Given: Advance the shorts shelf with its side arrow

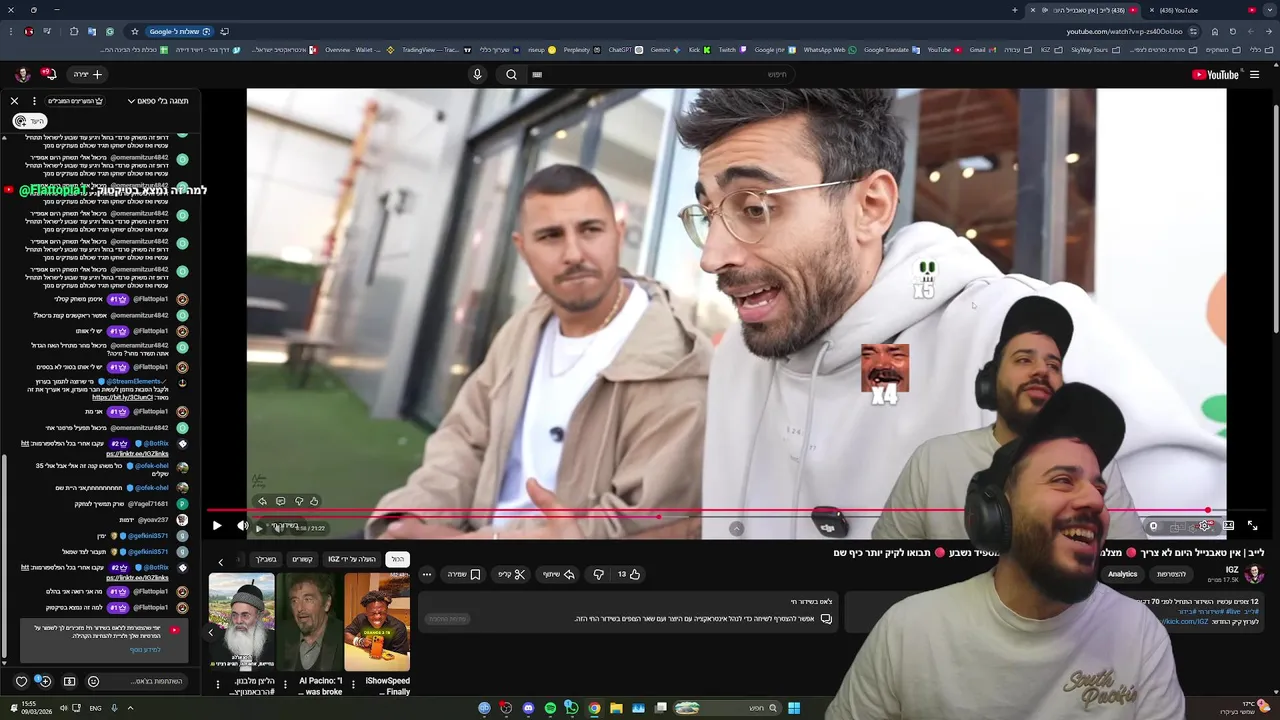Looking at the screenshot, I should click(x=211, y=632).
